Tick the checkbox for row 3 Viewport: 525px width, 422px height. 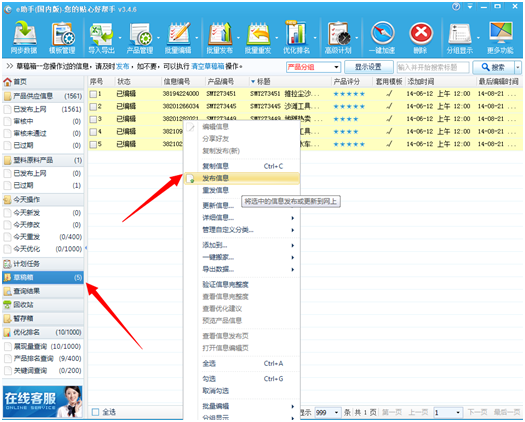93,119
